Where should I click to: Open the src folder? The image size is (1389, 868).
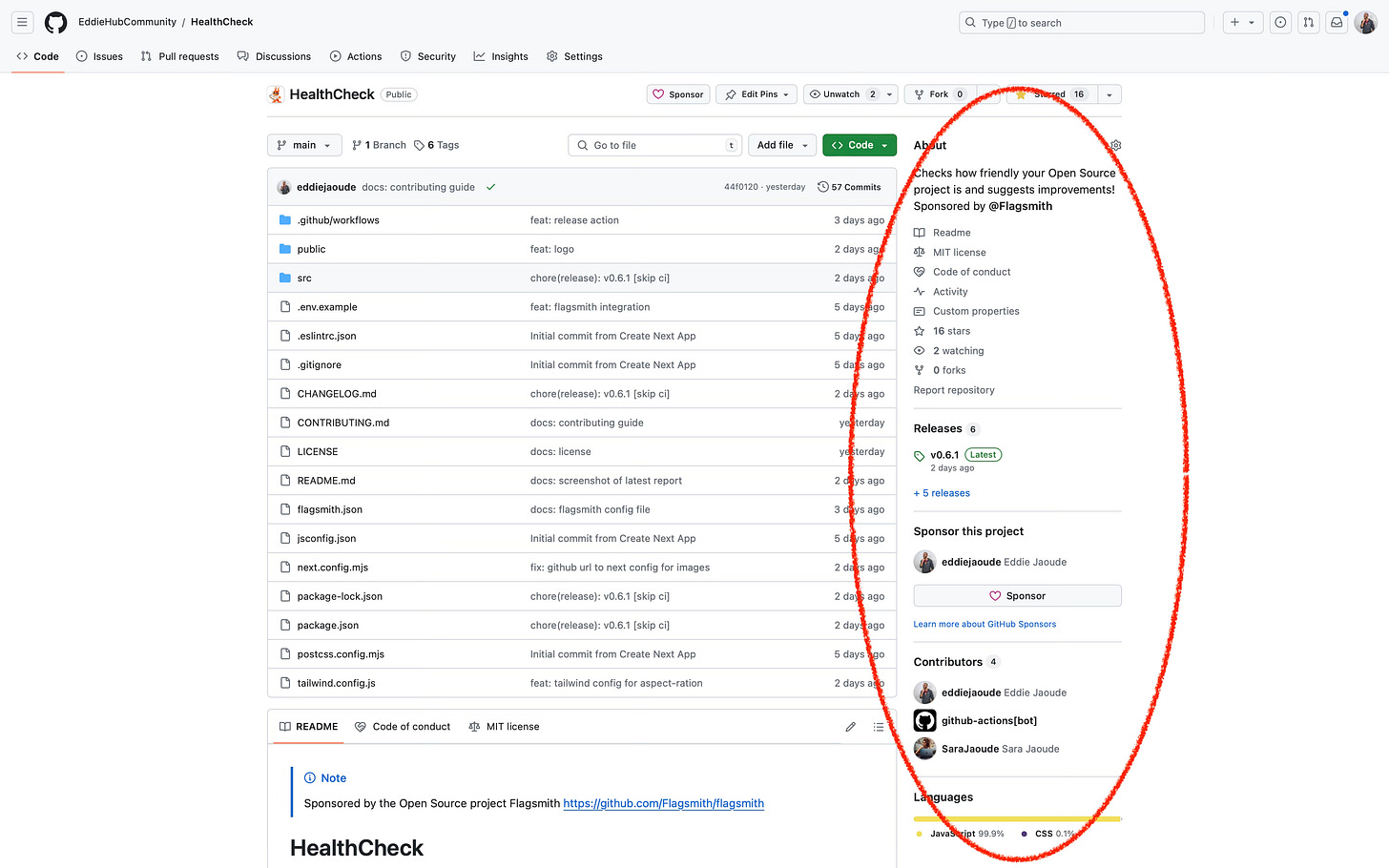tap(304, 279)
